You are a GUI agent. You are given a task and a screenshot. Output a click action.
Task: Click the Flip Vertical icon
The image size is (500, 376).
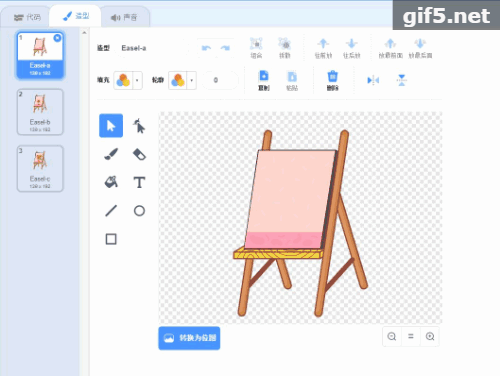coord(402,80)
